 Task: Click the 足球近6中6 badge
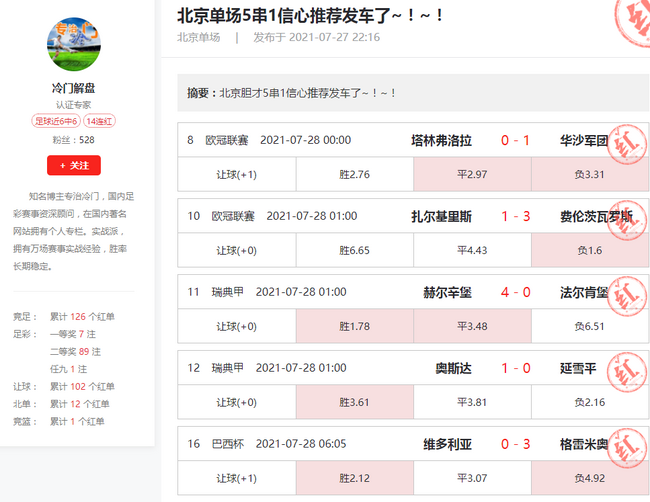point(56,121)
